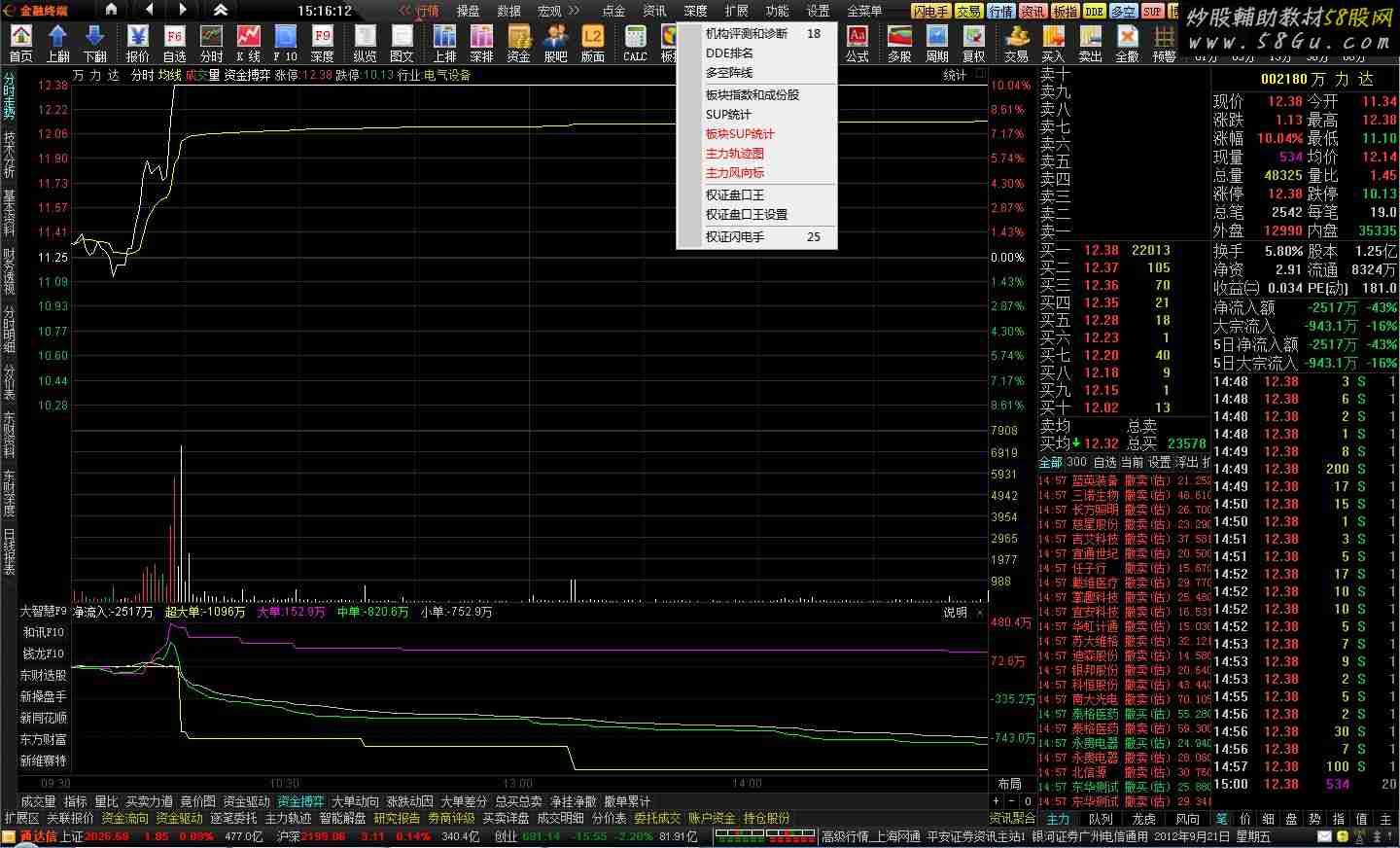Click the 卖出 sell icon

point(1090,44)
